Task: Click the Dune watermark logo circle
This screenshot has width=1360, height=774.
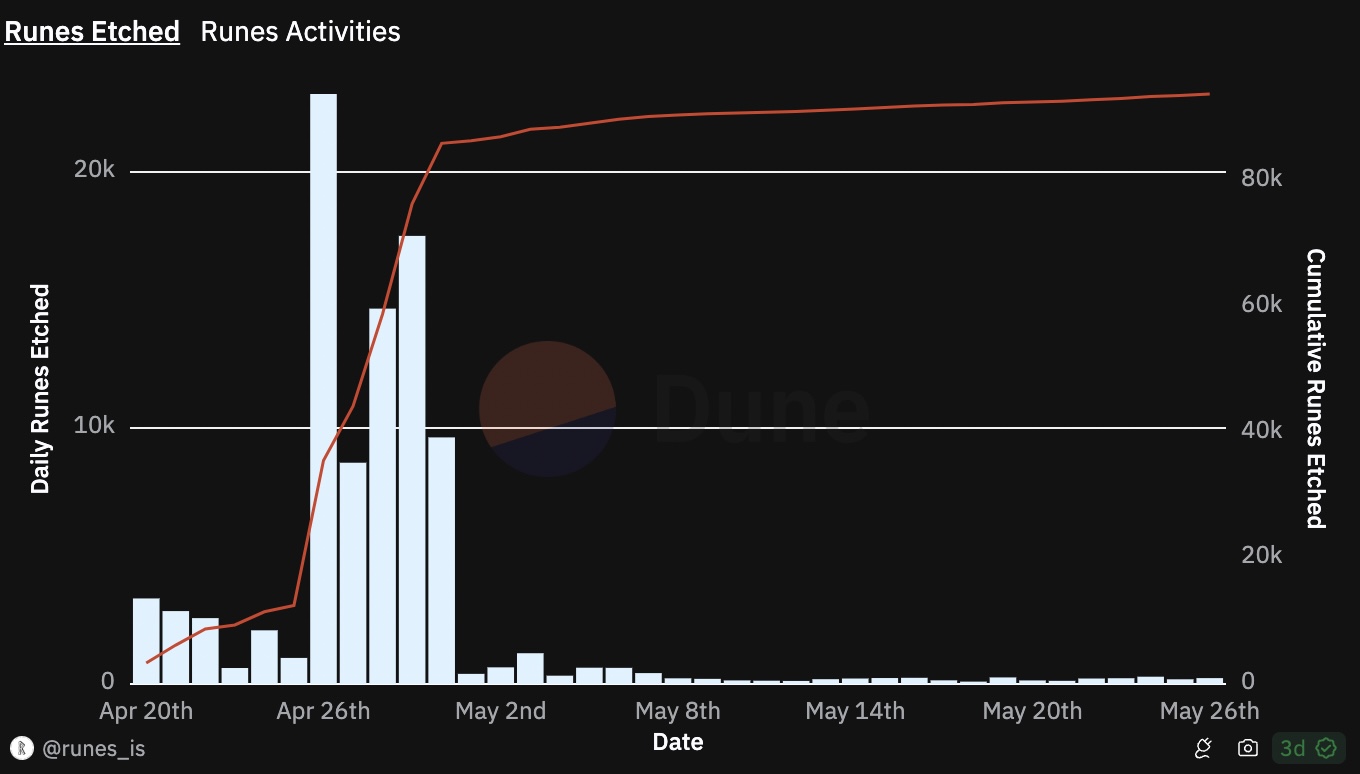Action: (547, 408)
